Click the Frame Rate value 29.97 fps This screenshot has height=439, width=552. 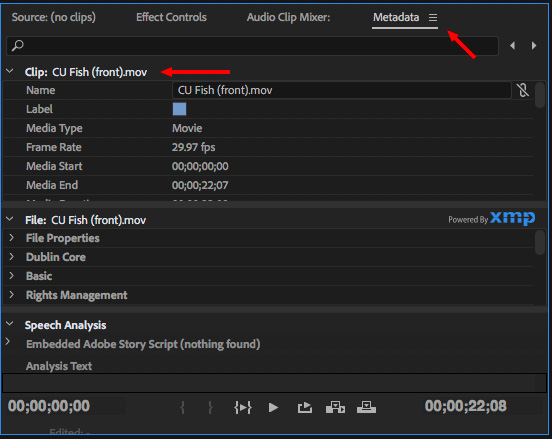tap(194, 147)
